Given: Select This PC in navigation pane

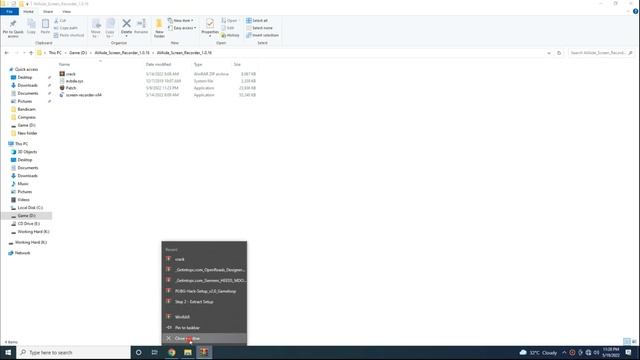Looking at the screenshot, I should coord(21,144).
